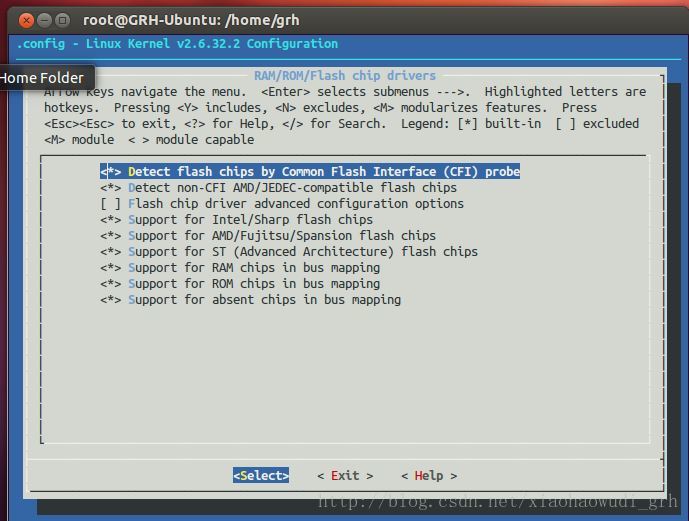
Task: Toggle Support for AMD/Fujitsu/Spansion flash chips
Action: (x=268, y=235)
